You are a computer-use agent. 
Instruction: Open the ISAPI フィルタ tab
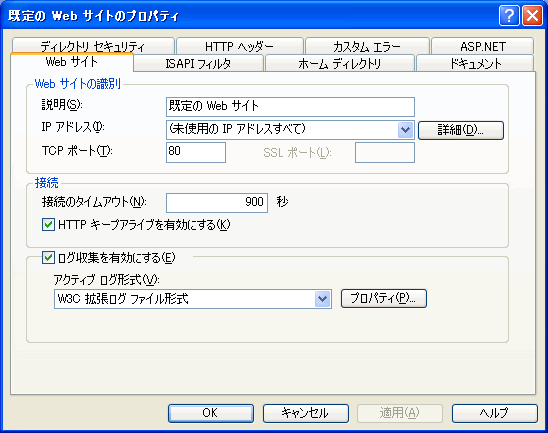tap(199, 63)
